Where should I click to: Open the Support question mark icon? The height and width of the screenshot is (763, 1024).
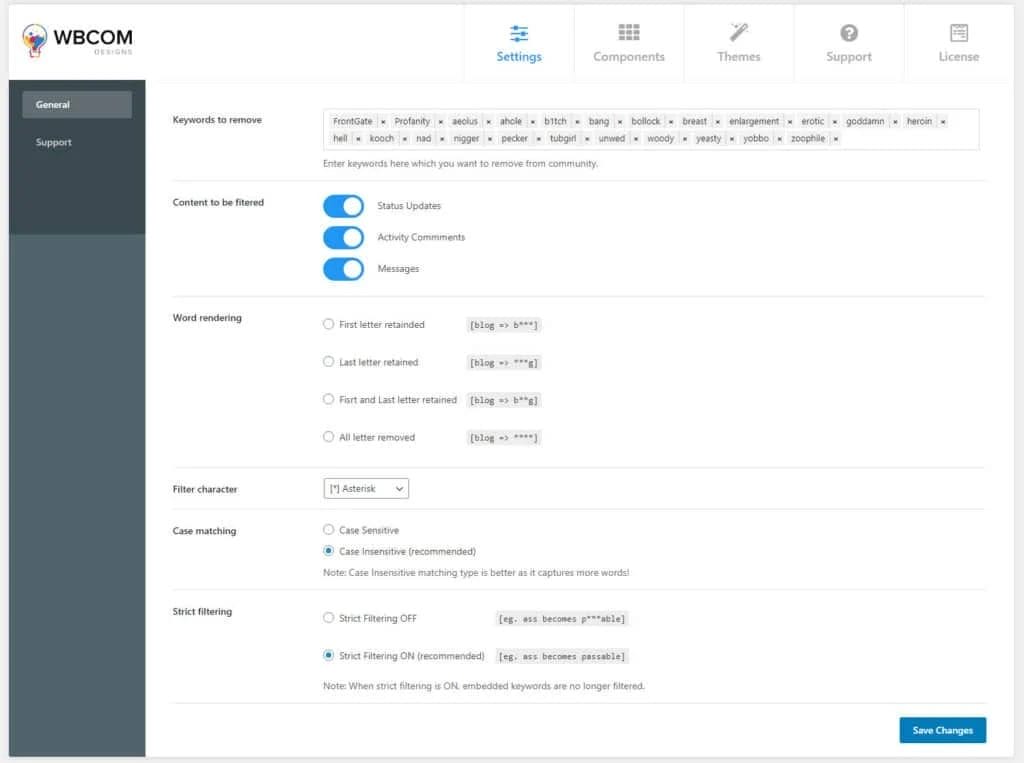click(849, 33)
